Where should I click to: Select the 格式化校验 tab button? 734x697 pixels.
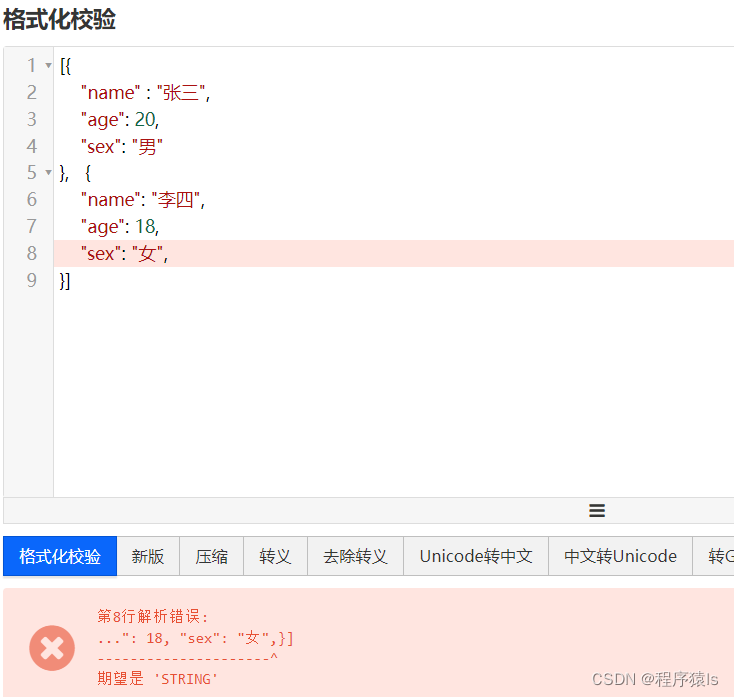(60, 556)
